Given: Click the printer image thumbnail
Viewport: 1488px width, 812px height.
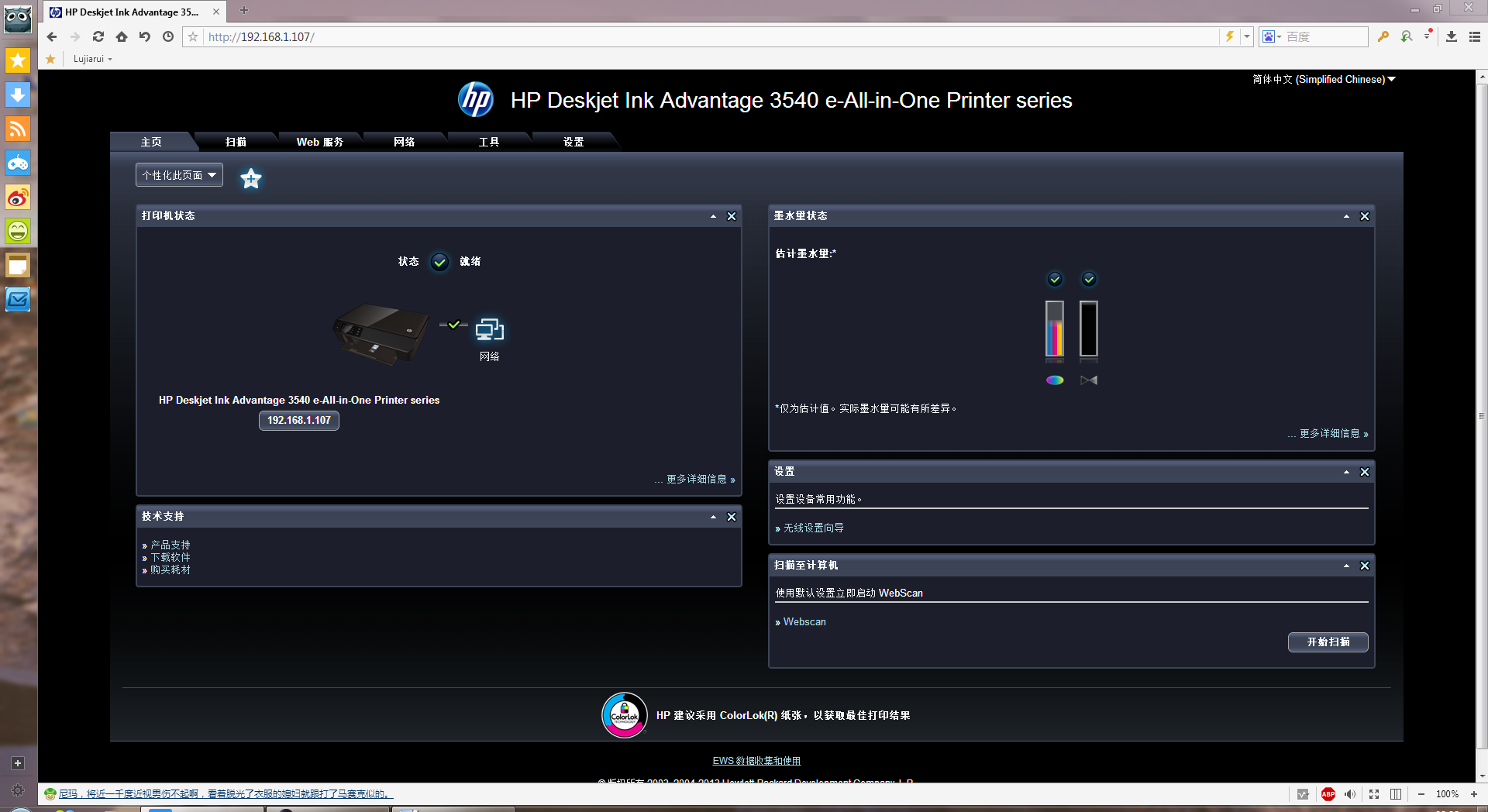Looking at the screenshot, I should [x=381, y=334].
